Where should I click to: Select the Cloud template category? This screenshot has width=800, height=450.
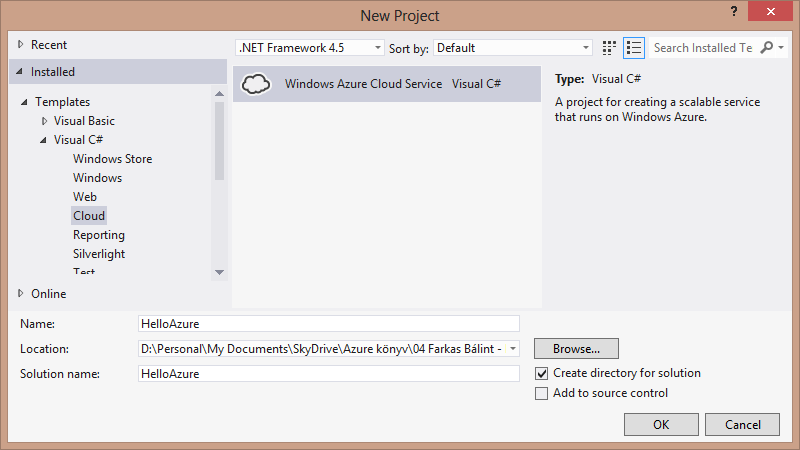coord(89,215)
